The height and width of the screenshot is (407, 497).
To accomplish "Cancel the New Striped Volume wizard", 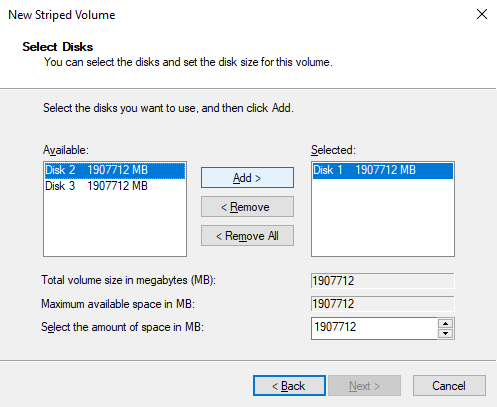I will click(449, 386).
